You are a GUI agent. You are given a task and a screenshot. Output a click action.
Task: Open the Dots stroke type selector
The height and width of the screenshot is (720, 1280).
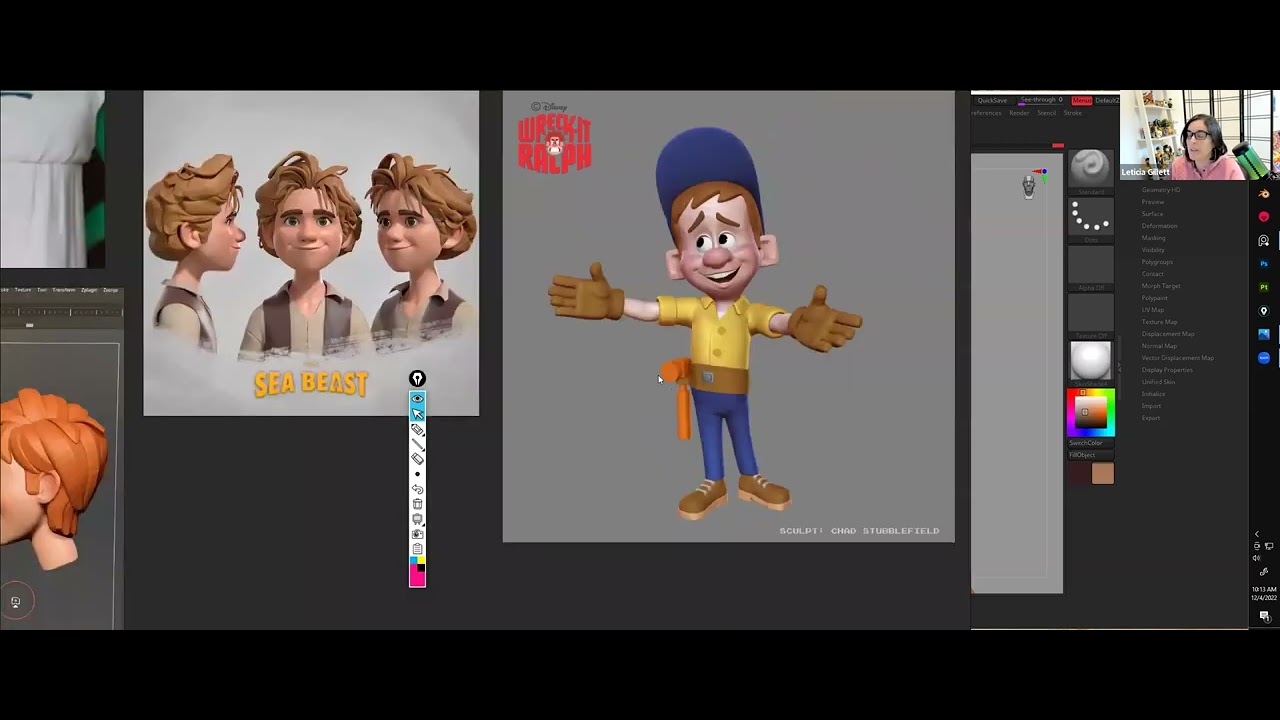[1091, 216]
